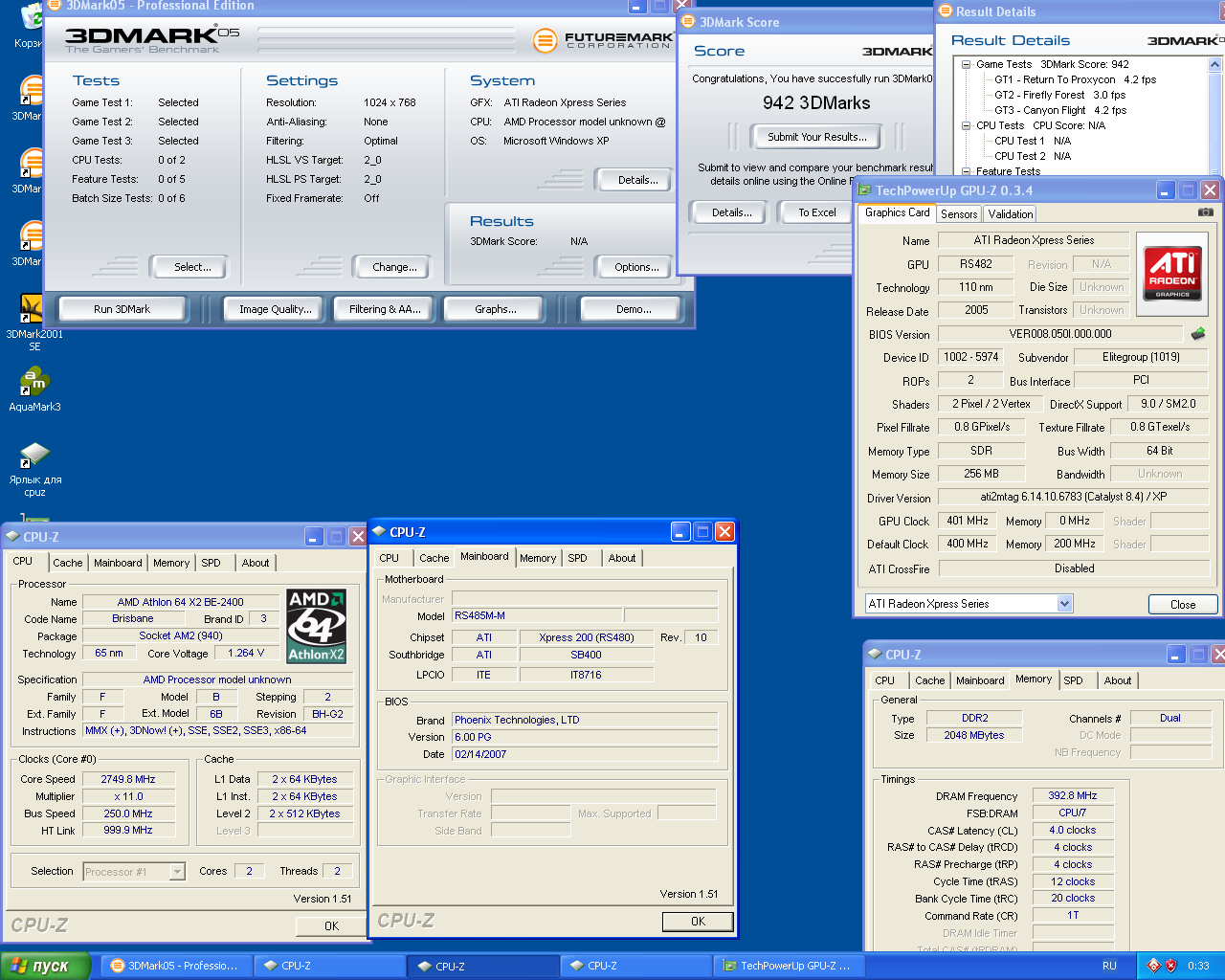Click the GPU-Z Name field ATI Radeon Xpress Series
This screenshot has width=1225, height=980.
pyautogui.click(x=1034, y=240)
